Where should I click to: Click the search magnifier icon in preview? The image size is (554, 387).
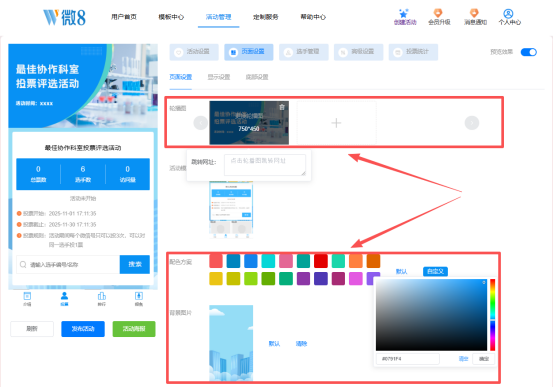(23, 264)
